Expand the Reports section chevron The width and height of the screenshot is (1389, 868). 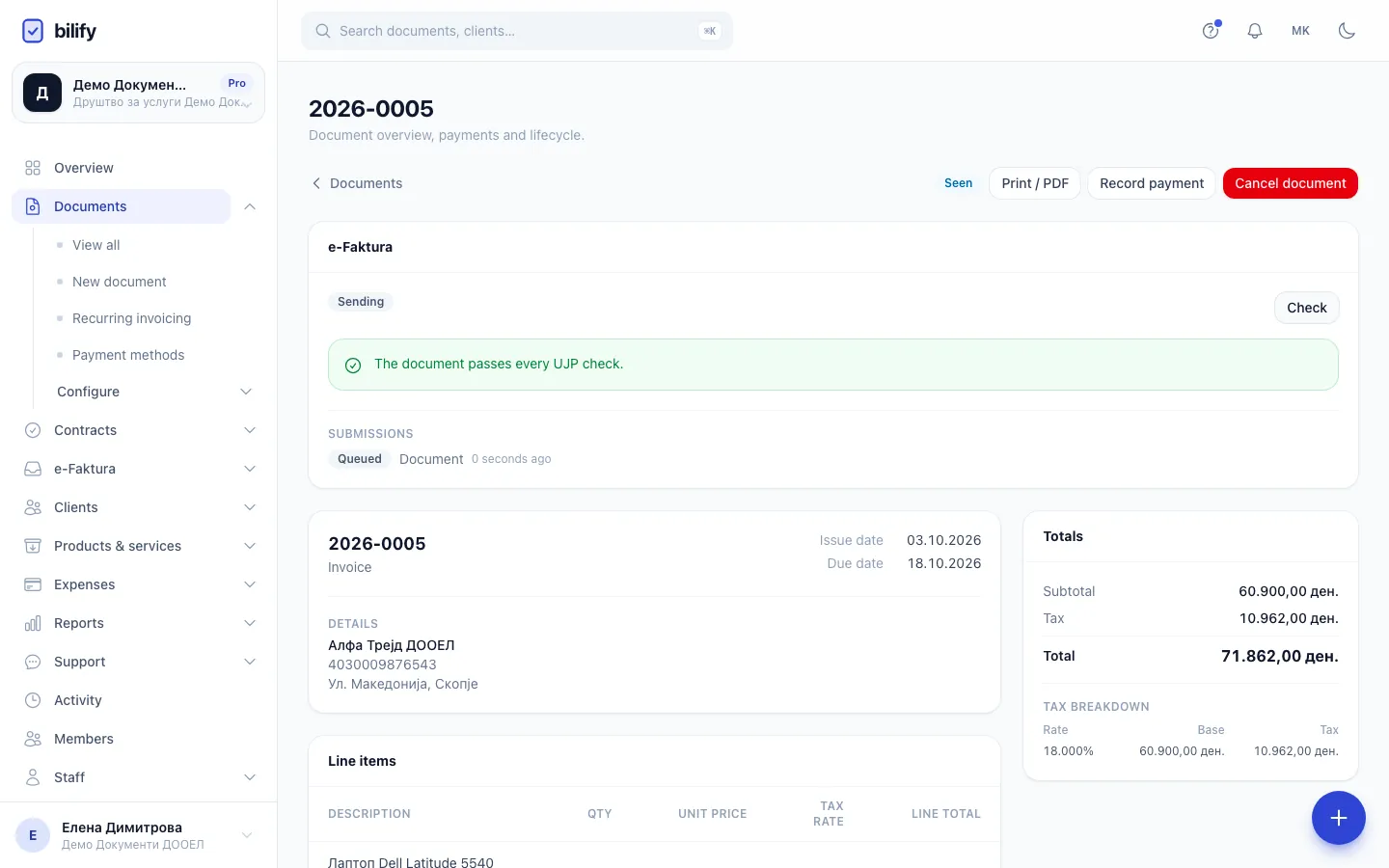pos(250,623)
